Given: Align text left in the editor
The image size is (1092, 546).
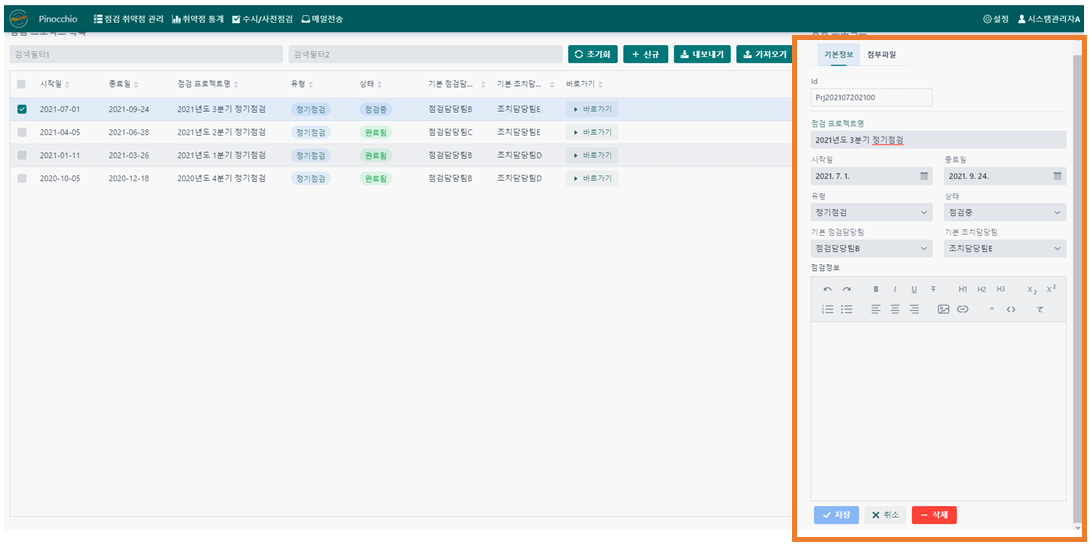Looking at the screenshot, I should [x=876, y=309].
